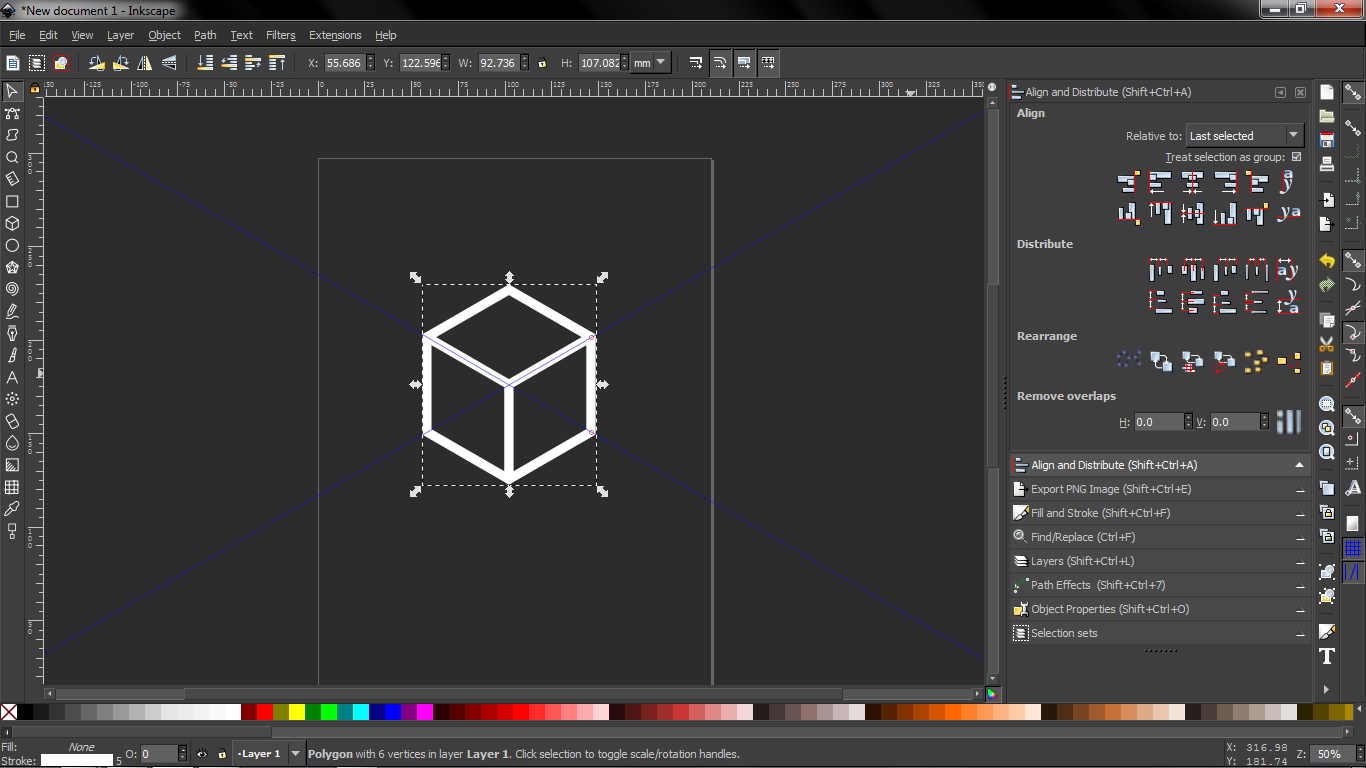The image size is (1366, 768).
Task: Toggle Layer 1 lock icon
Action: point(221,754)
